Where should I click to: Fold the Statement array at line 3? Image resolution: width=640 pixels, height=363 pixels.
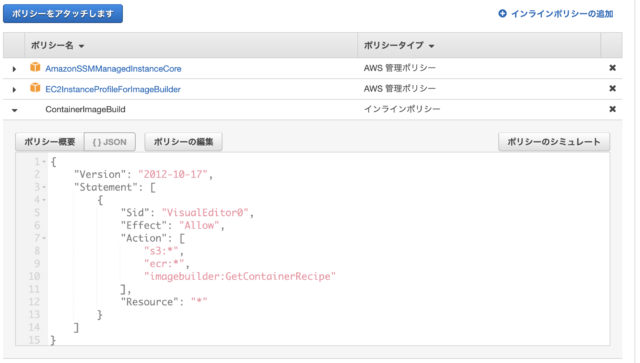pos(44,187)
